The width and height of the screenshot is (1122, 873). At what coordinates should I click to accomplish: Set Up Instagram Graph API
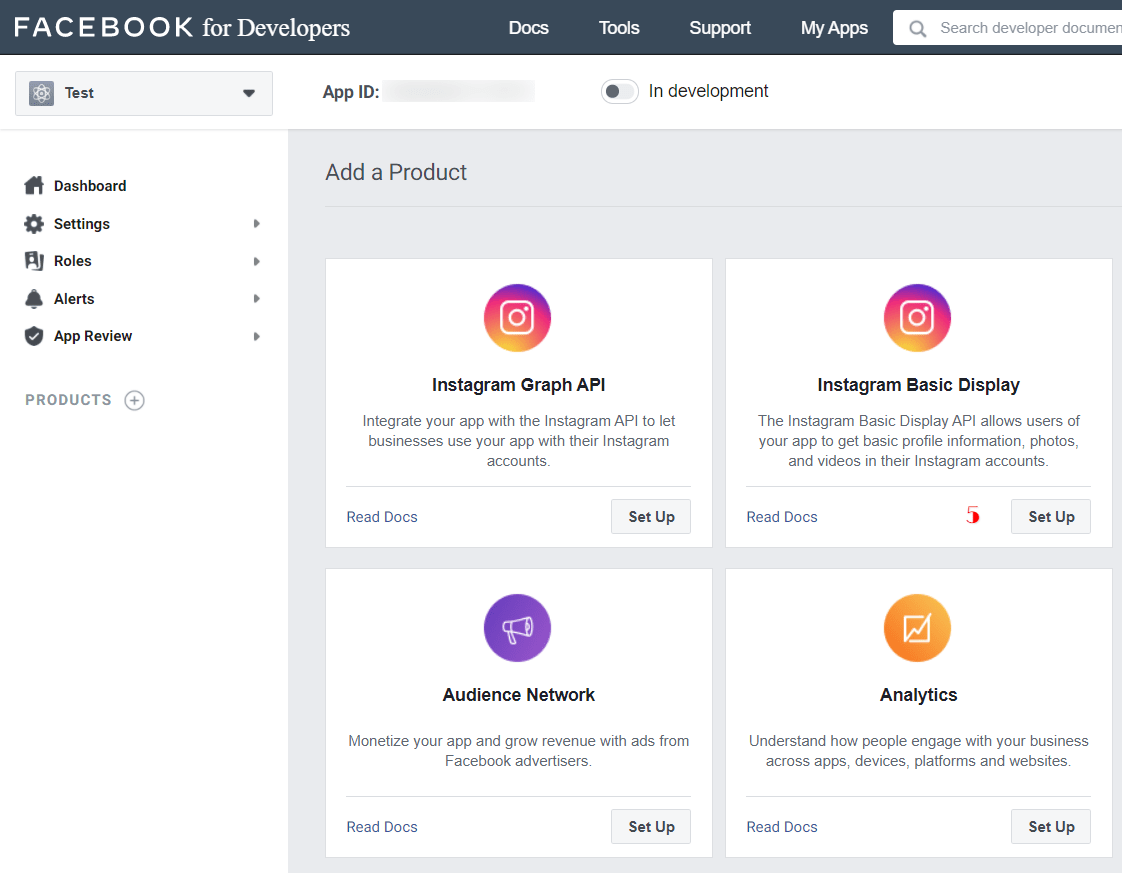[651, 517]
